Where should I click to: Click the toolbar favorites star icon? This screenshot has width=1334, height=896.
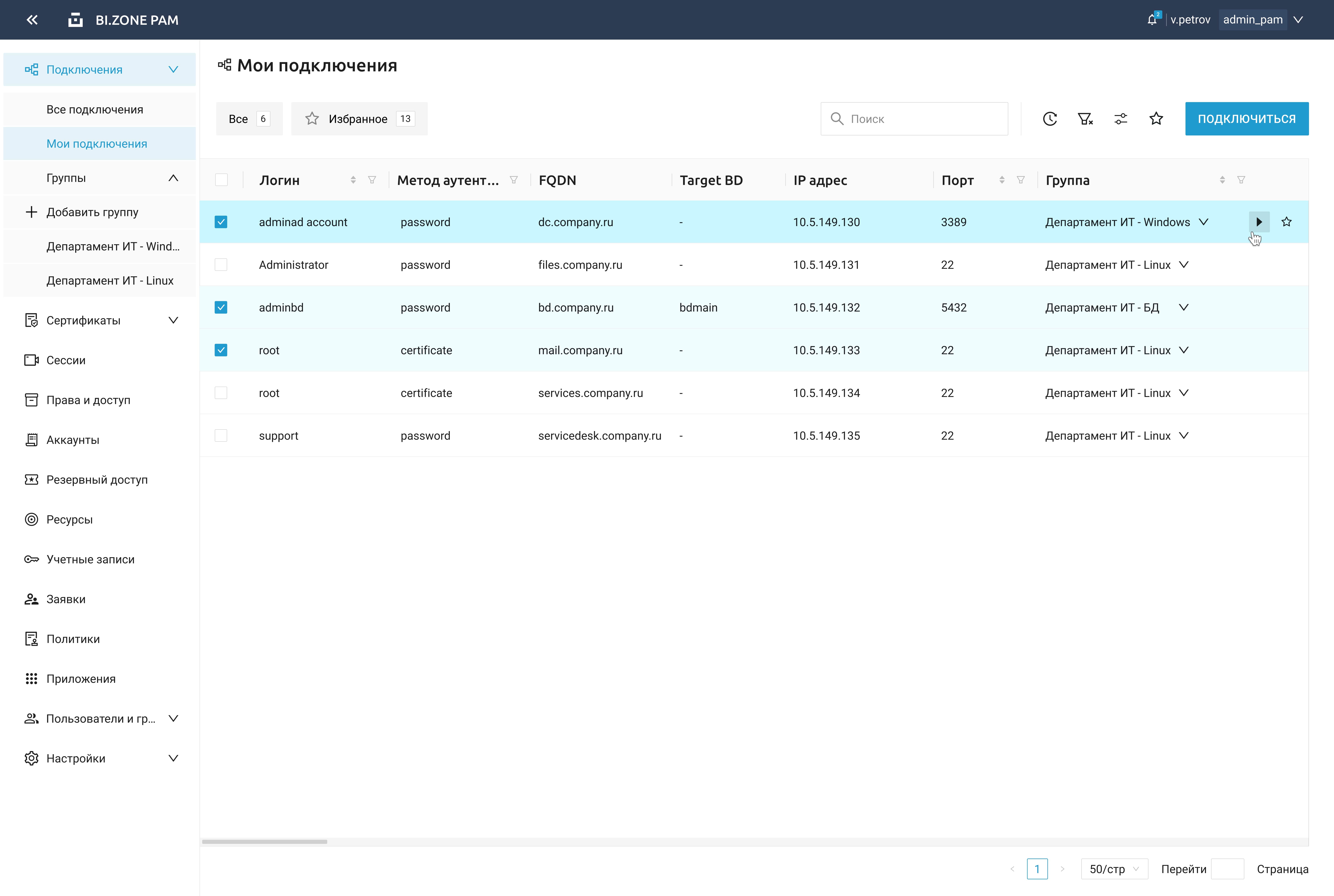1156,119
